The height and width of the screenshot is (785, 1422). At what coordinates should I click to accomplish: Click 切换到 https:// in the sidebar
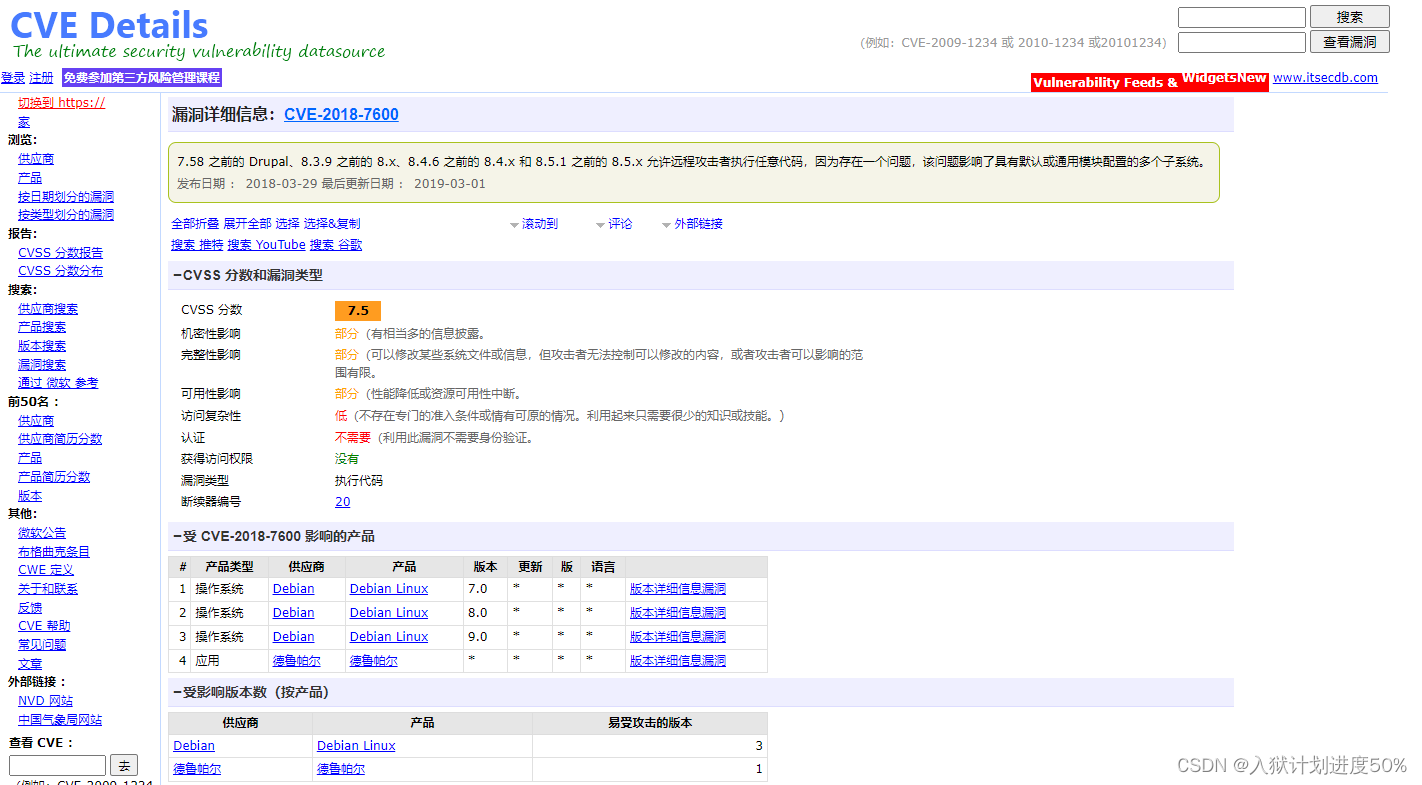[x=61, y=102]
